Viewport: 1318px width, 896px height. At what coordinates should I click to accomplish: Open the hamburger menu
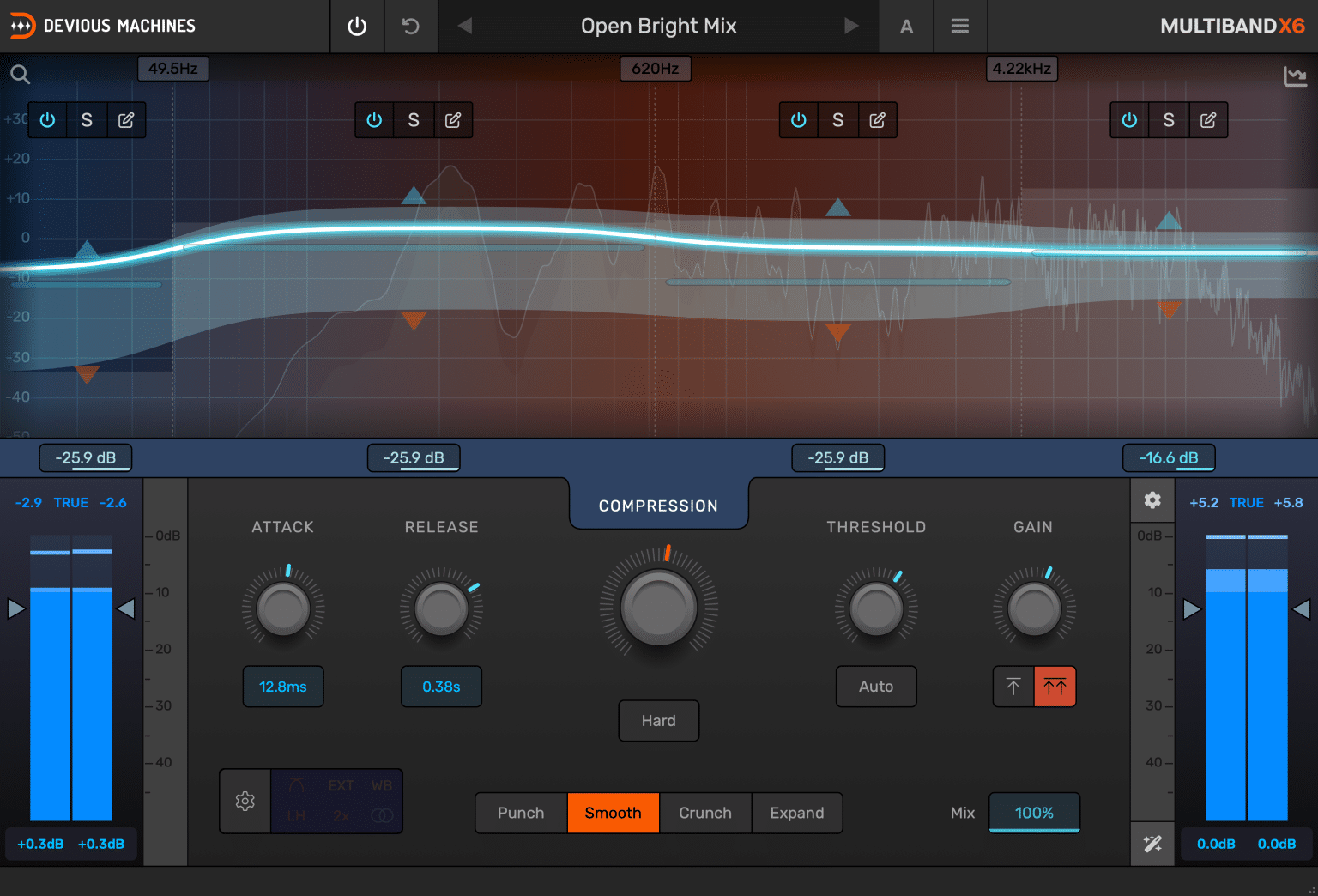[960, 26]
